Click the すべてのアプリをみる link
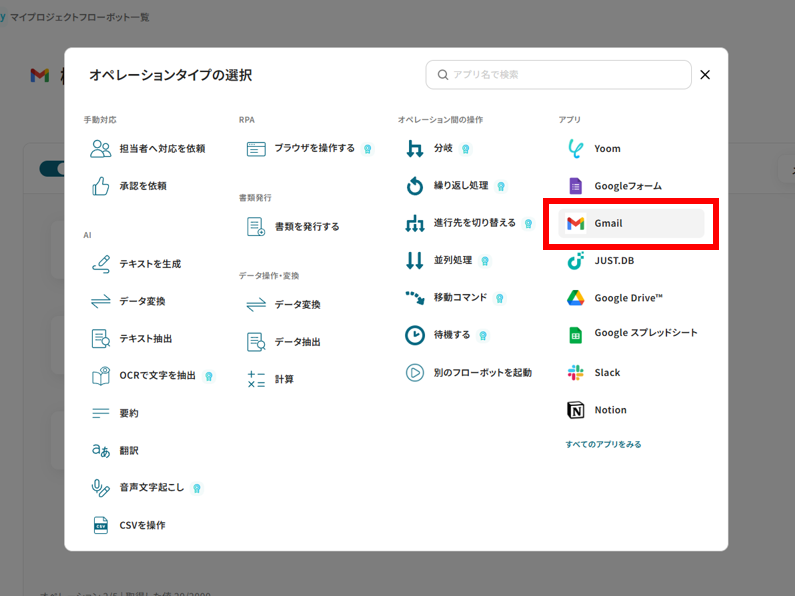Screen dimensions: 795x596 (x=603, y=444)
